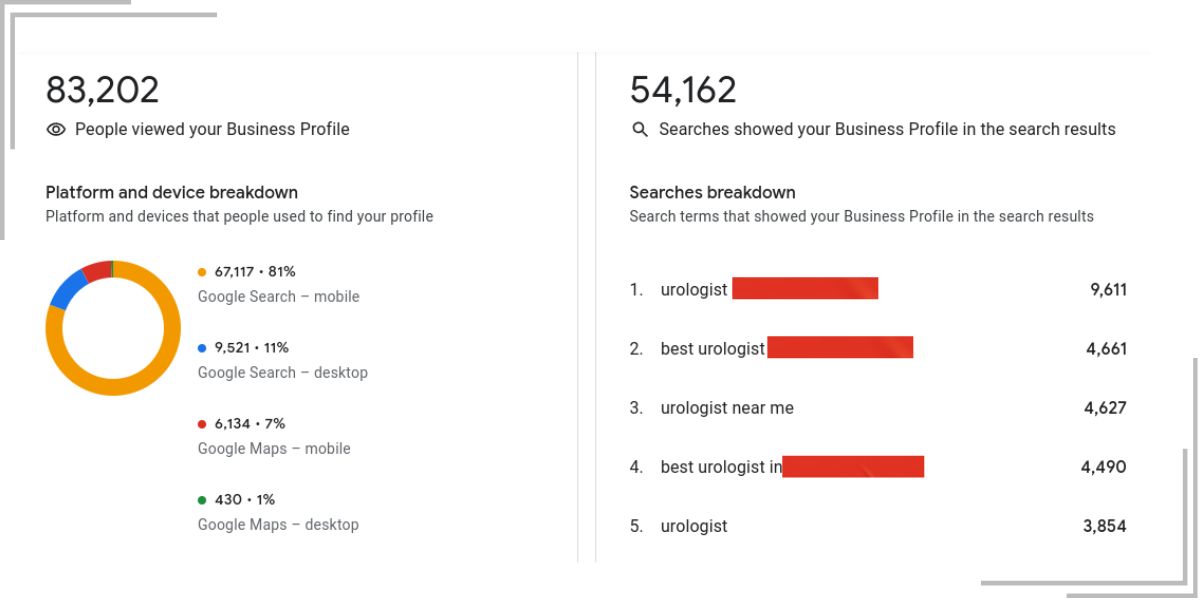The image size is (1200, 600).
Task: Click the 9,611 search count value
Action: [x=1108, y=290]
